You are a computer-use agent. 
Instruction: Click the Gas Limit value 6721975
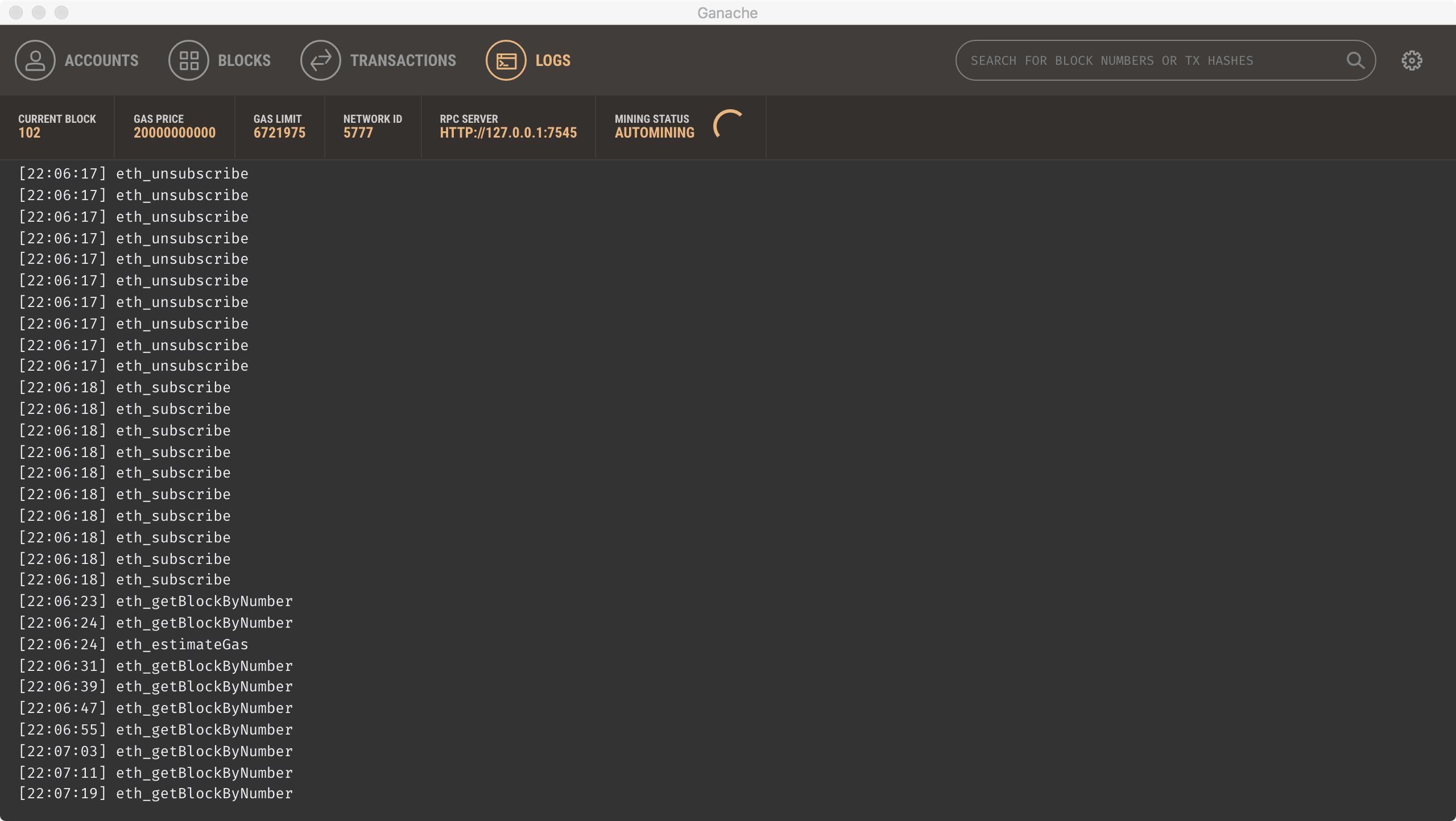click(279, 133)
